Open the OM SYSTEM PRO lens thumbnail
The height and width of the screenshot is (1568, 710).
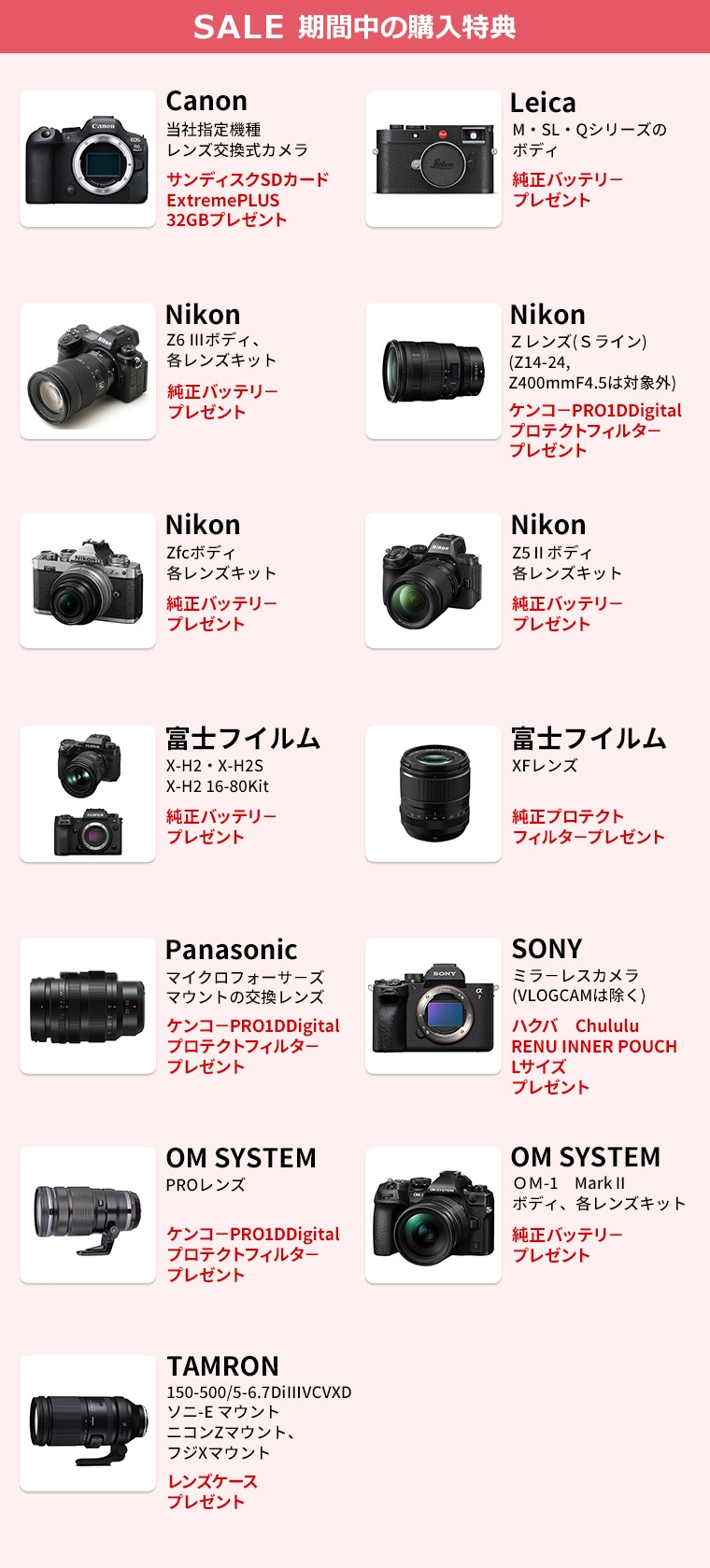click(x=88, y=1215)
